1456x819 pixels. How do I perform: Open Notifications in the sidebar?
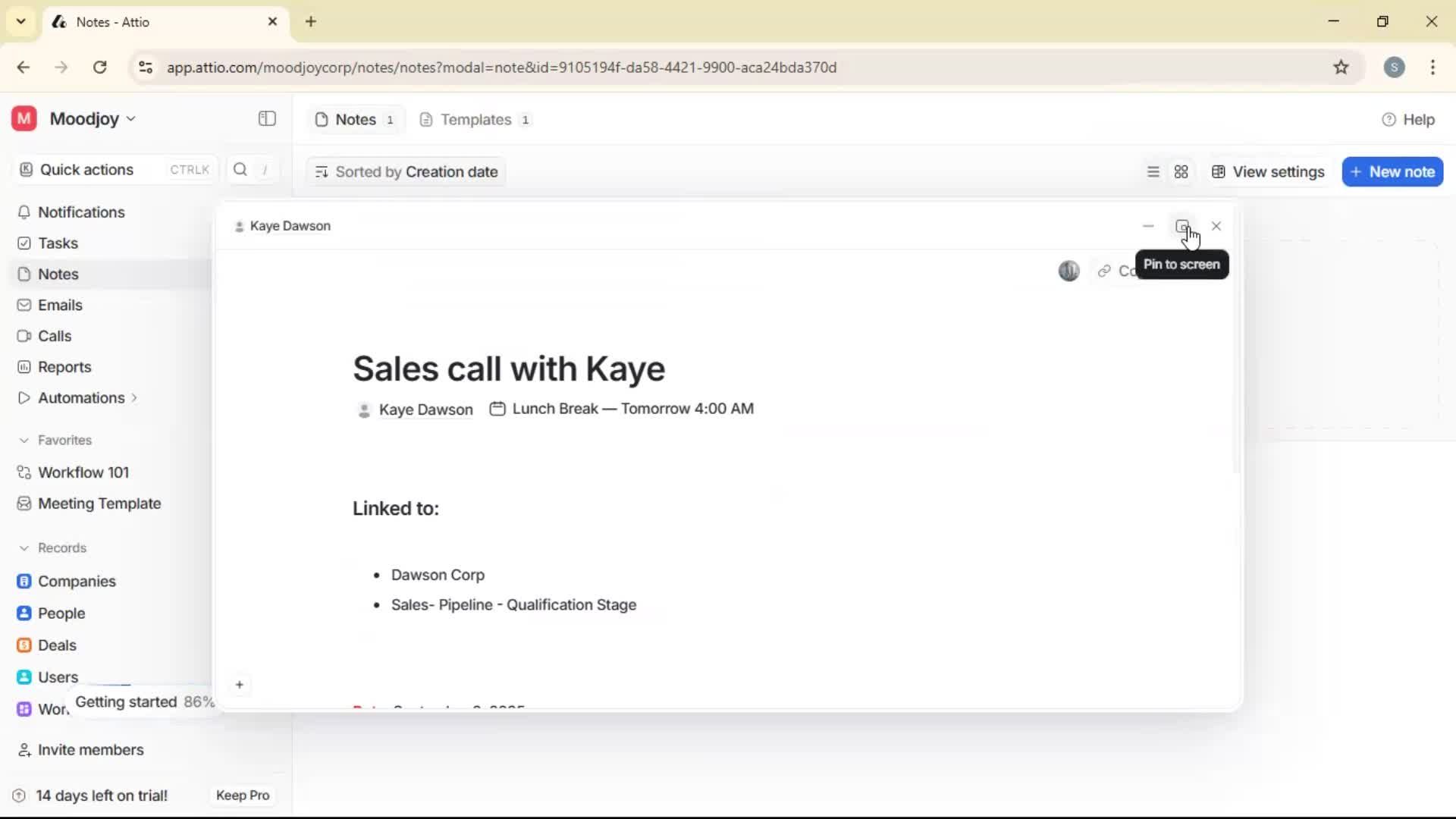click(80, 212)
